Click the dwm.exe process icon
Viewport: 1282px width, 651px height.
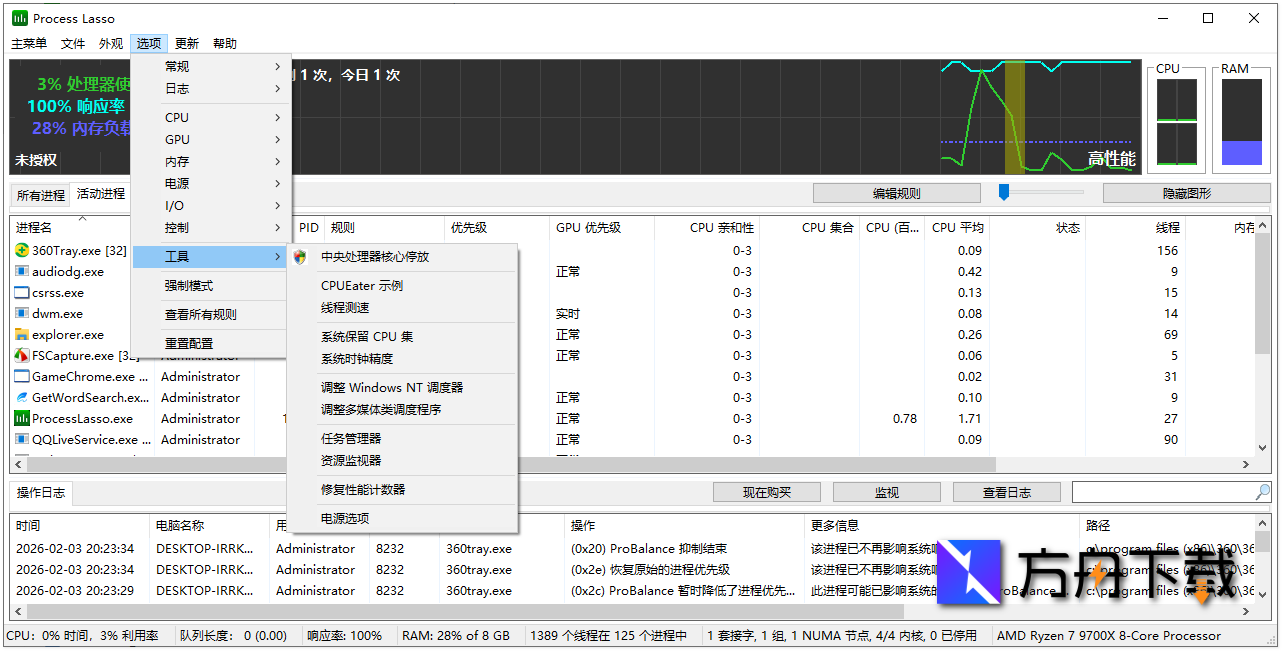[22, 314]
